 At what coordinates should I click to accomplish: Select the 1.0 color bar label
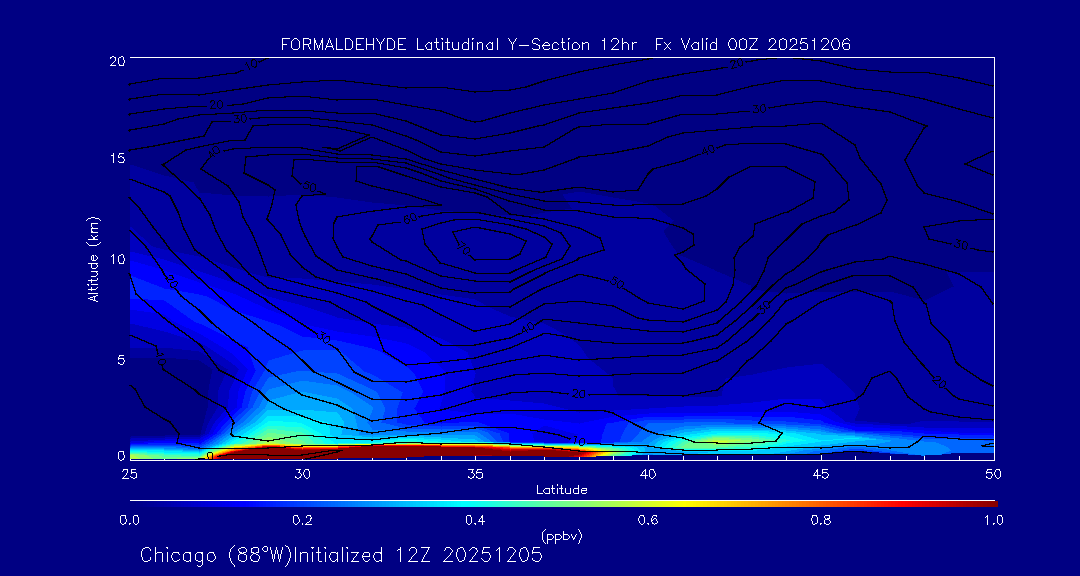[993, 520]
